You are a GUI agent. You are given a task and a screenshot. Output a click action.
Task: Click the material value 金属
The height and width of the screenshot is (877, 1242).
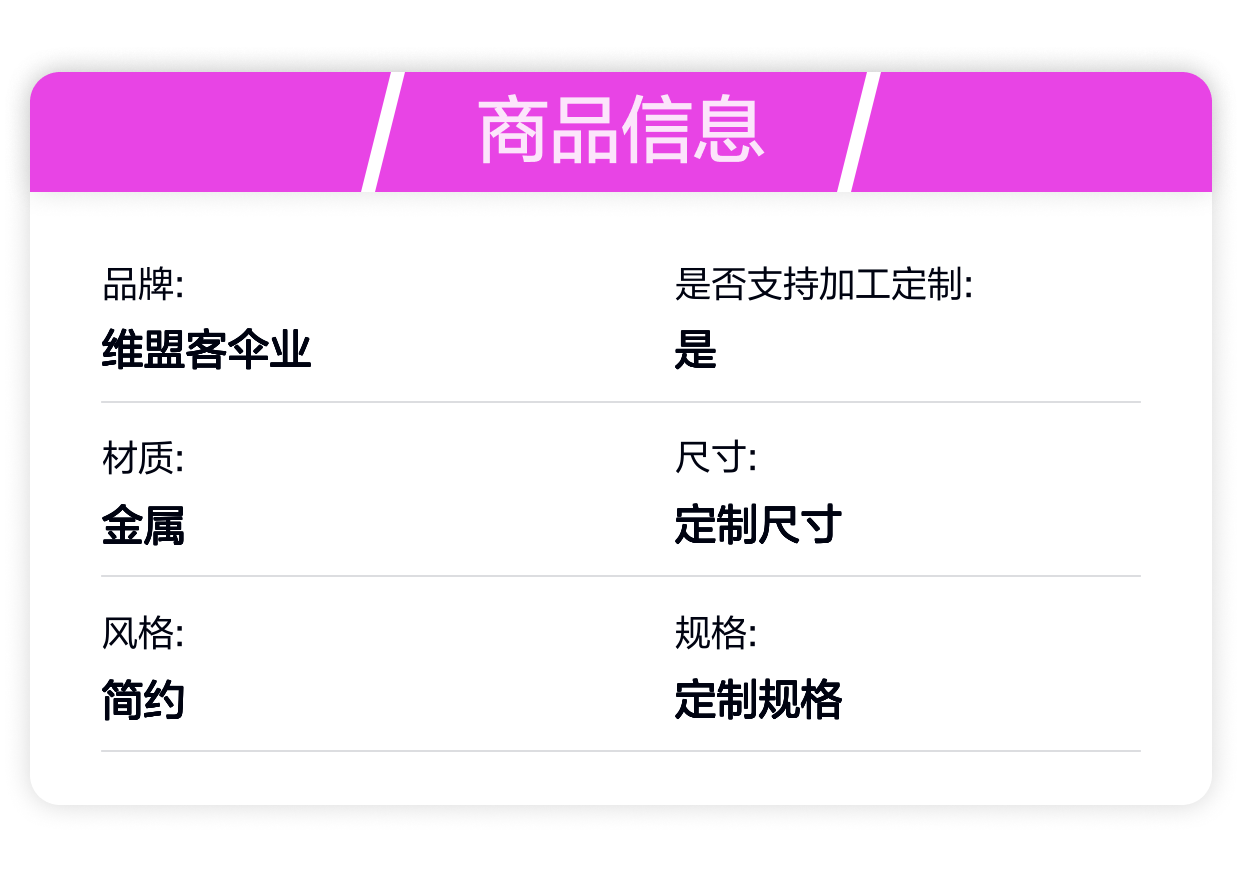click(x=143, y=525)
